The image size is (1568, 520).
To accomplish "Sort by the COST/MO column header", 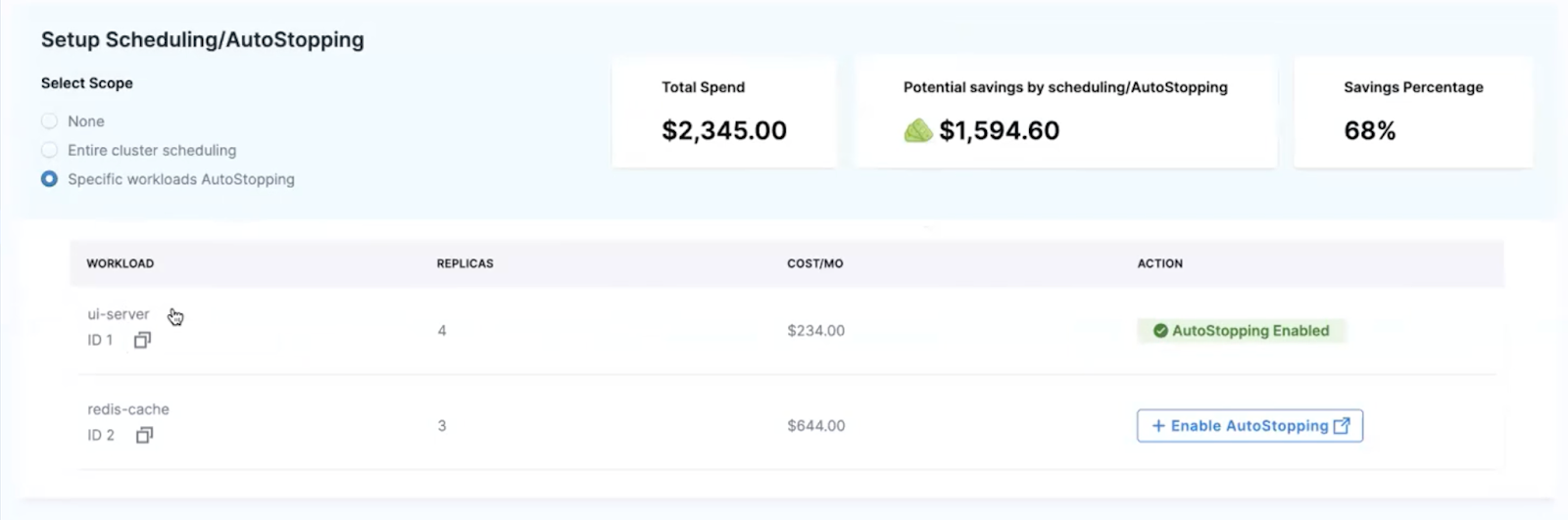I will pyautogui.click(x=814, y=263).
